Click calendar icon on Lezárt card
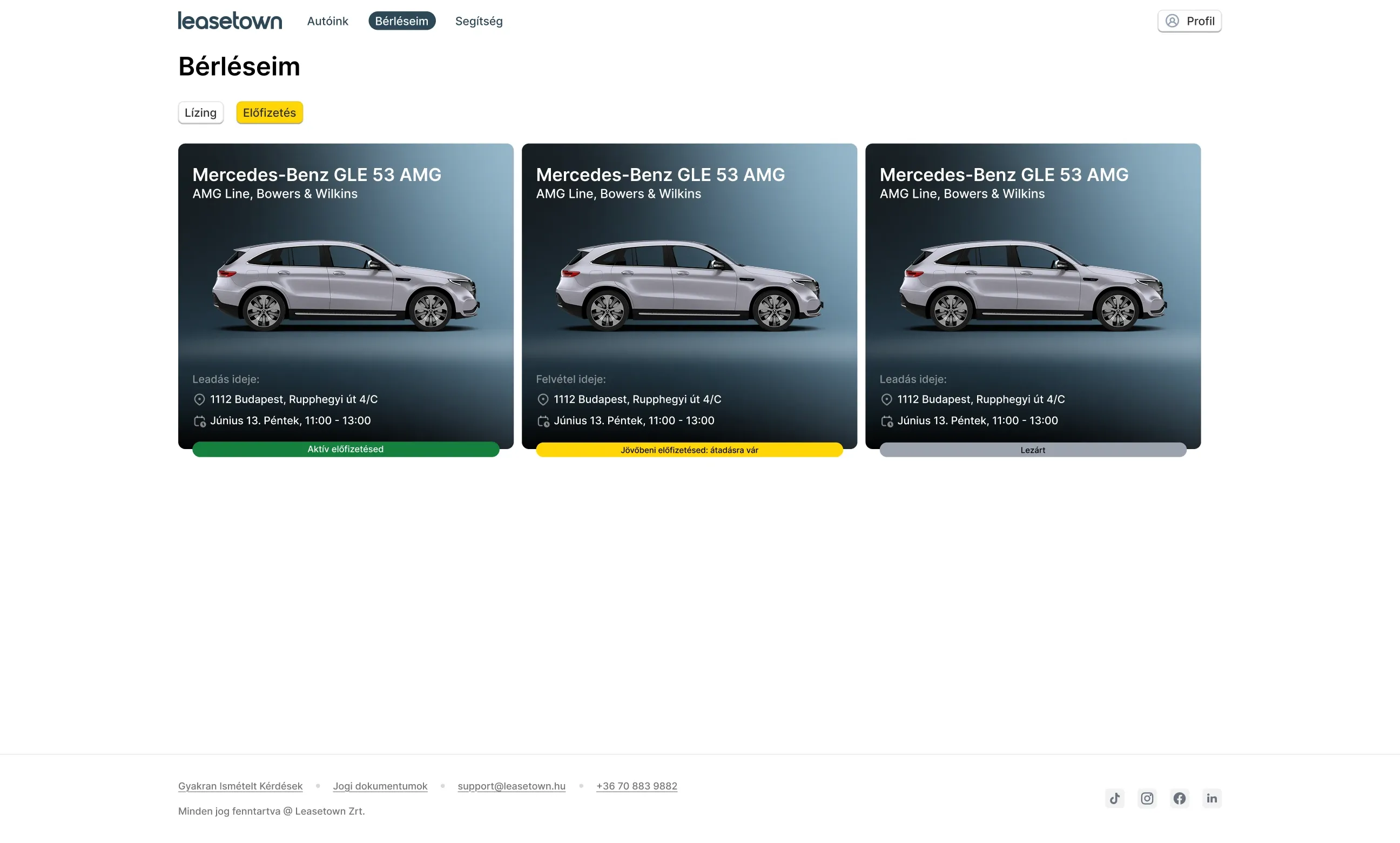The height and width of the screenshot is (843, 1400). point(886,421)
